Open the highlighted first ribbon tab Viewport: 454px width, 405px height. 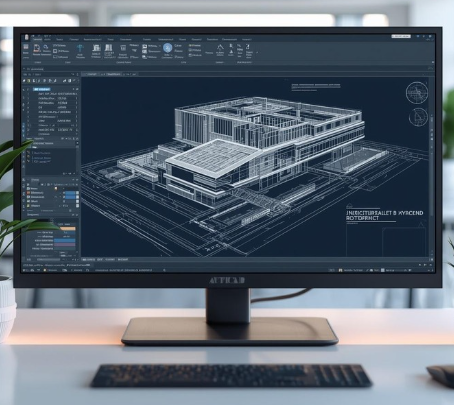pyautogui.click(x=37, y=39)
